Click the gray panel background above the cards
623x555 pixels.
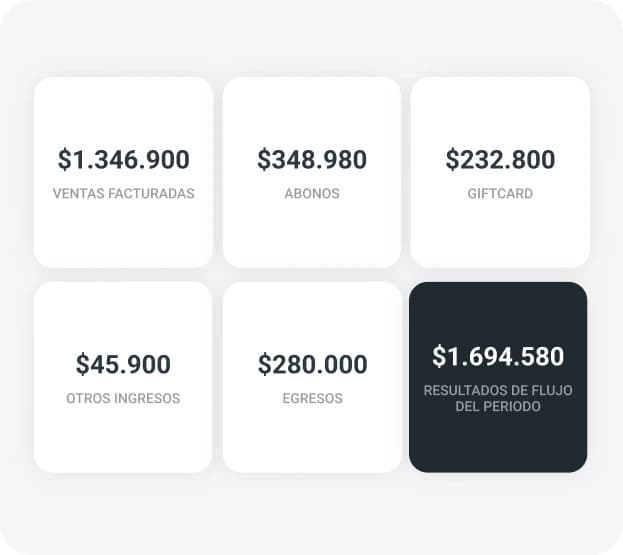pyautogui.click(x=311, y=38)
